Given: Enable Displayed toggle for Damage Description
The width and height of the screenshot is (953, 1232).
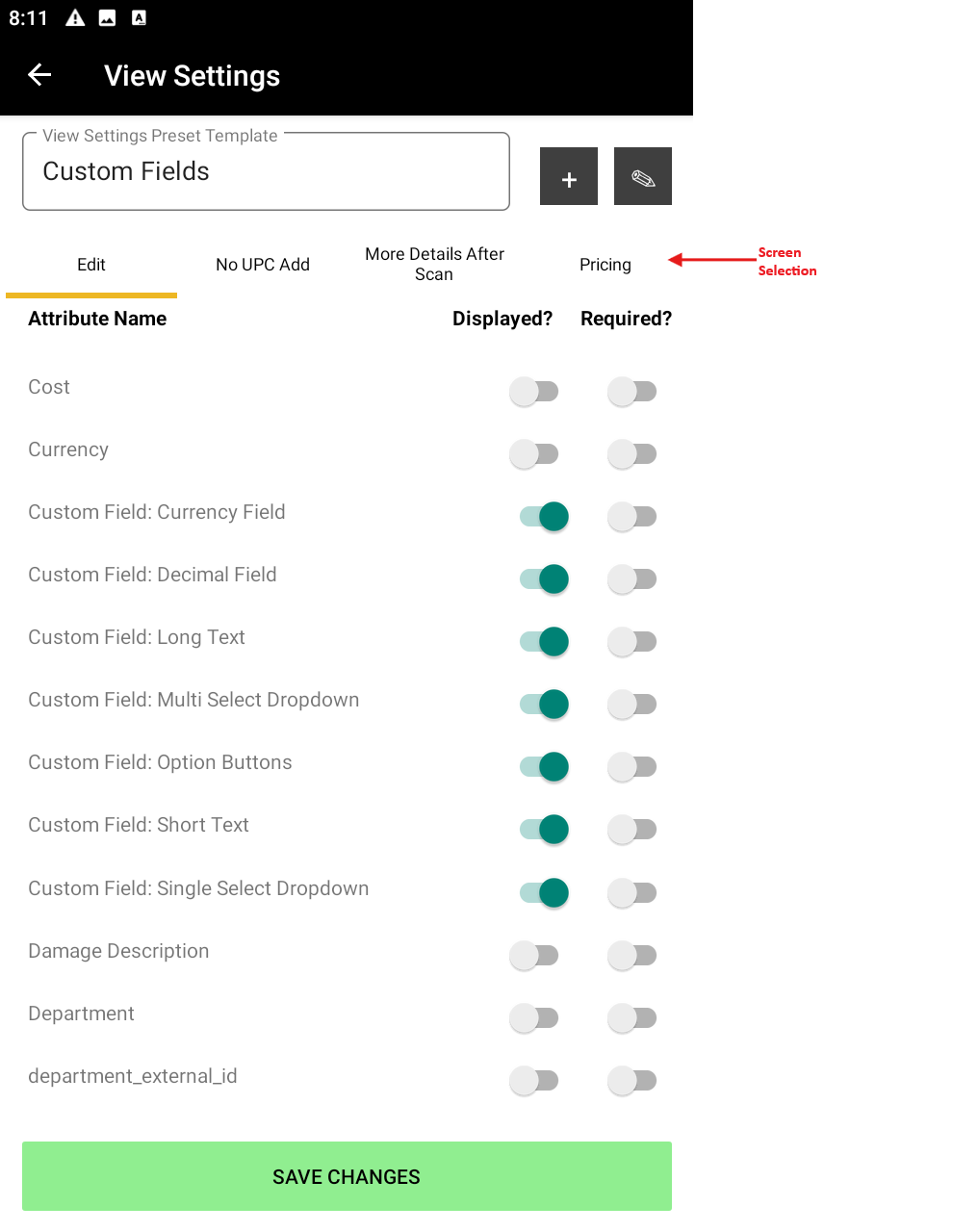Looking at the screenshot, I should click(534, 956).
